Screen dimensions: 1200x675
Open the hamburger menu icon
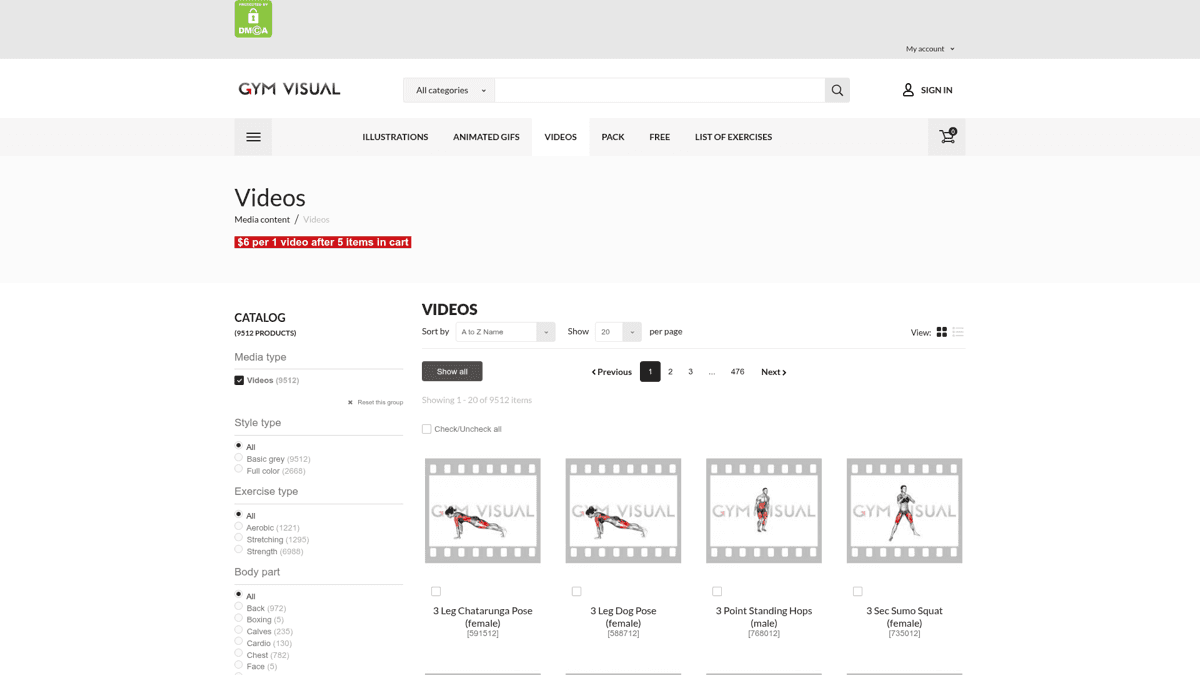coord(253,137)
